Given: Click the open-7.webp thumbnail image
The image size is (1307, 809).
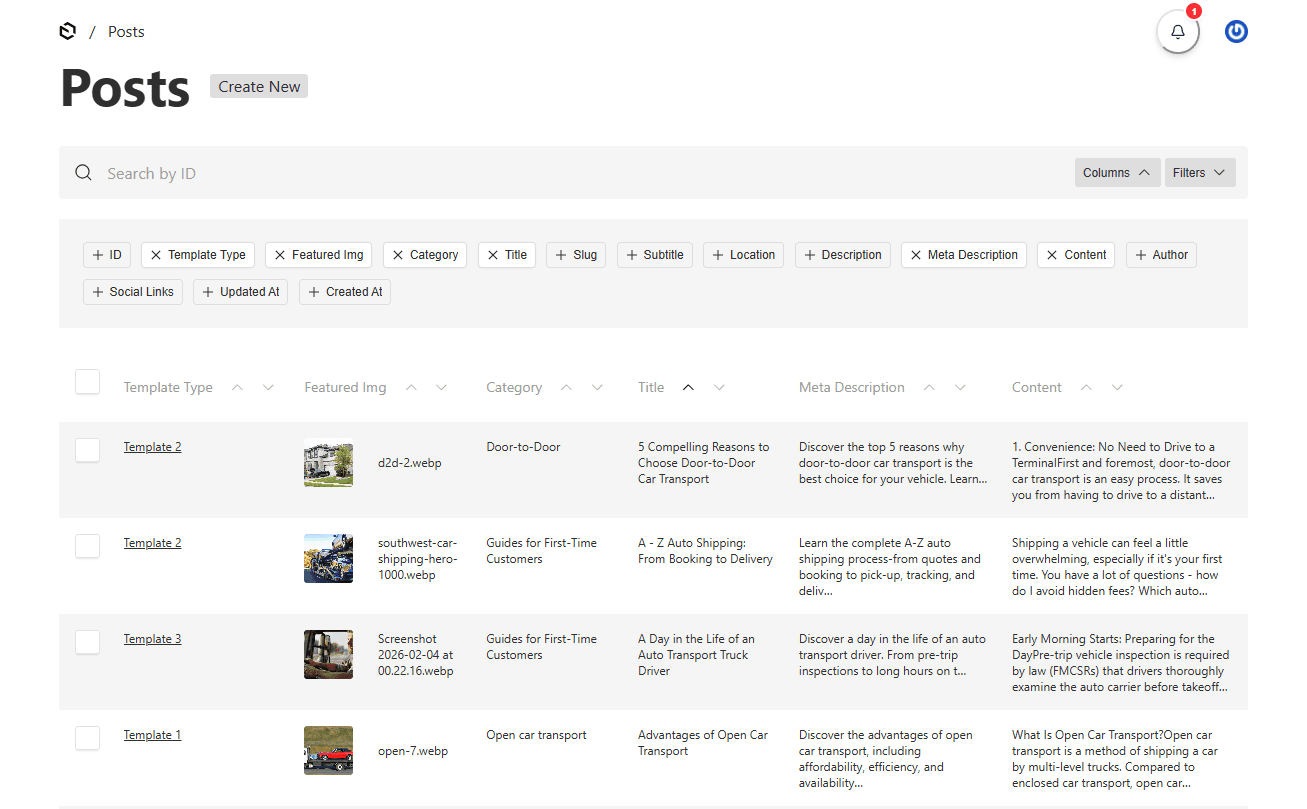Looking at the screenshot, I should pyautogui.click(x=328, y=750).
